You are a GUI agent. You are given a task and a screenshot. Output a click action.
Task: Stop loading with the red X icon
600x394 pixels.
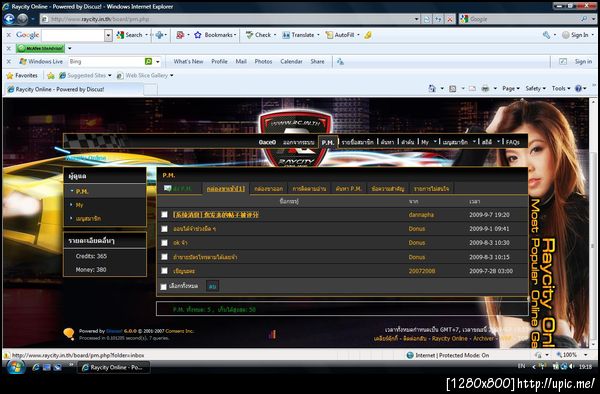tap(450, 19)
